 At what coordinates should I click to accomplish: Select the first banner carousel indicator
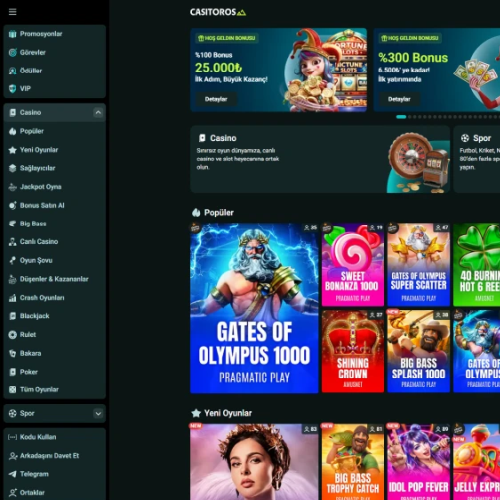(401, 117)
